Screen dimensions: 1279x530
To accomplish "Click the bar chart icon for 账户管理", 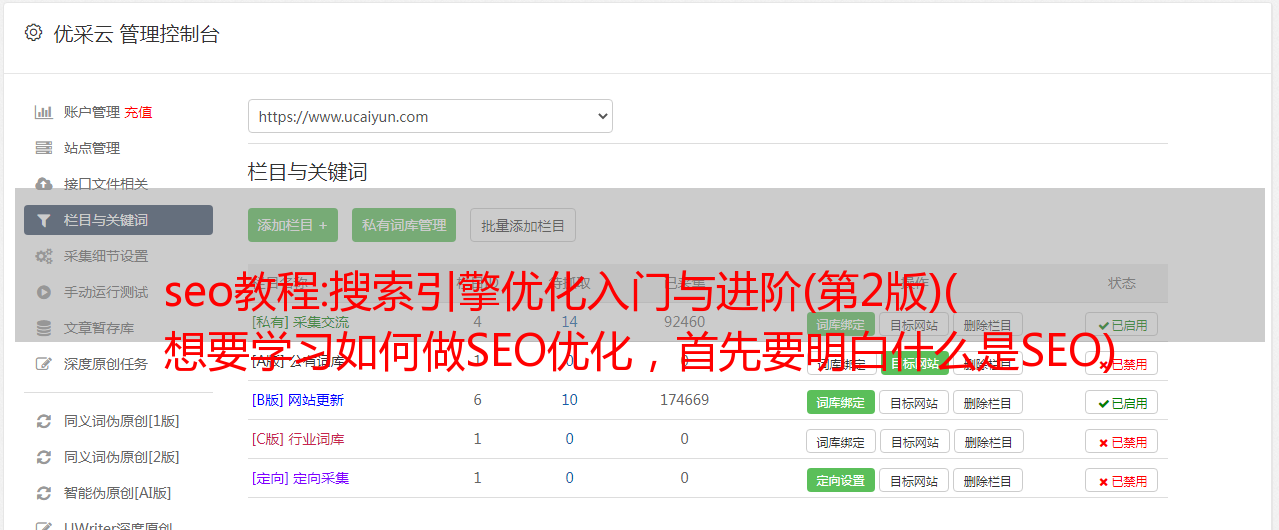I will [x=44, y=112].
